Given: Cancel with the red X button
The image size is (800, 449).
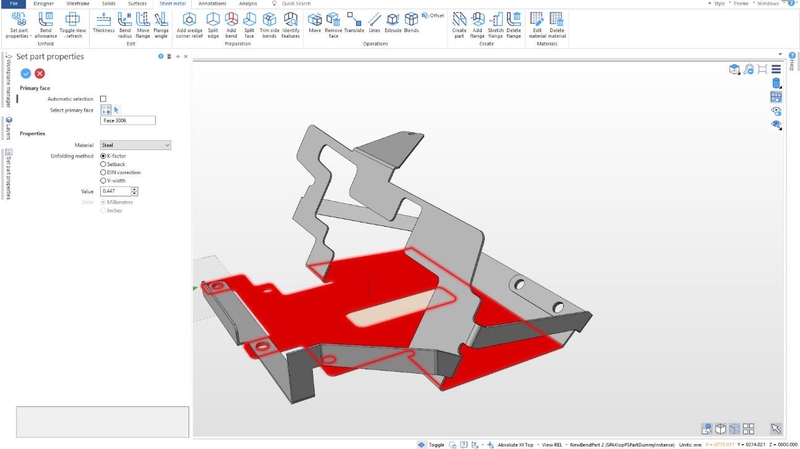Looking at the screenshot, I should [40, 73].
